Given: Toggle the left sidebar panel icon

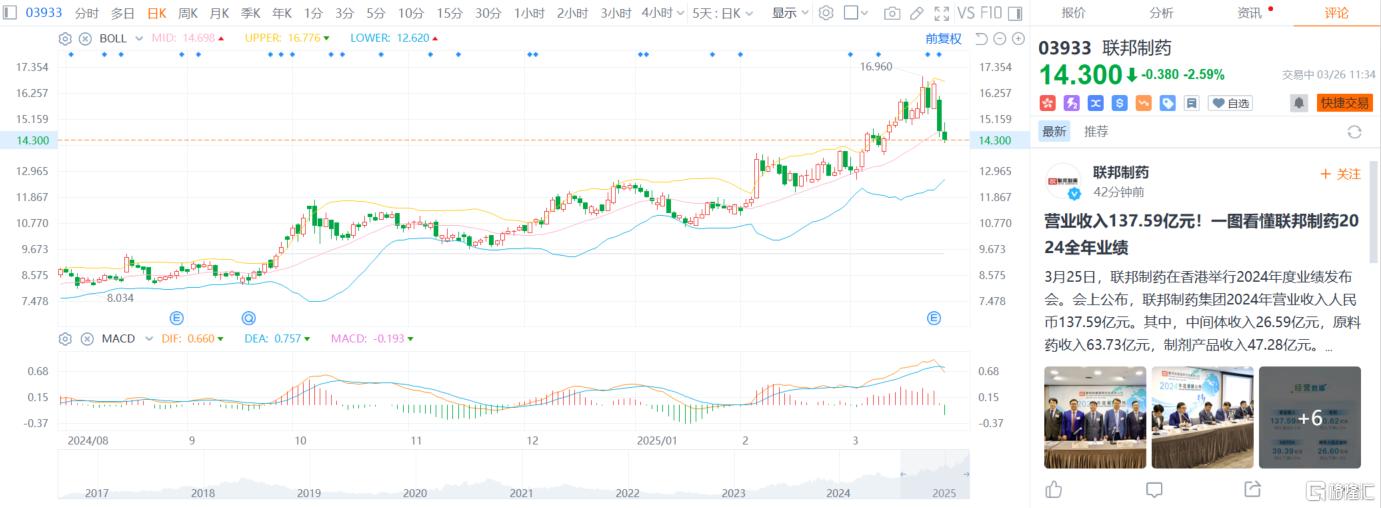Looking at the screenshot, I should 9,13.
